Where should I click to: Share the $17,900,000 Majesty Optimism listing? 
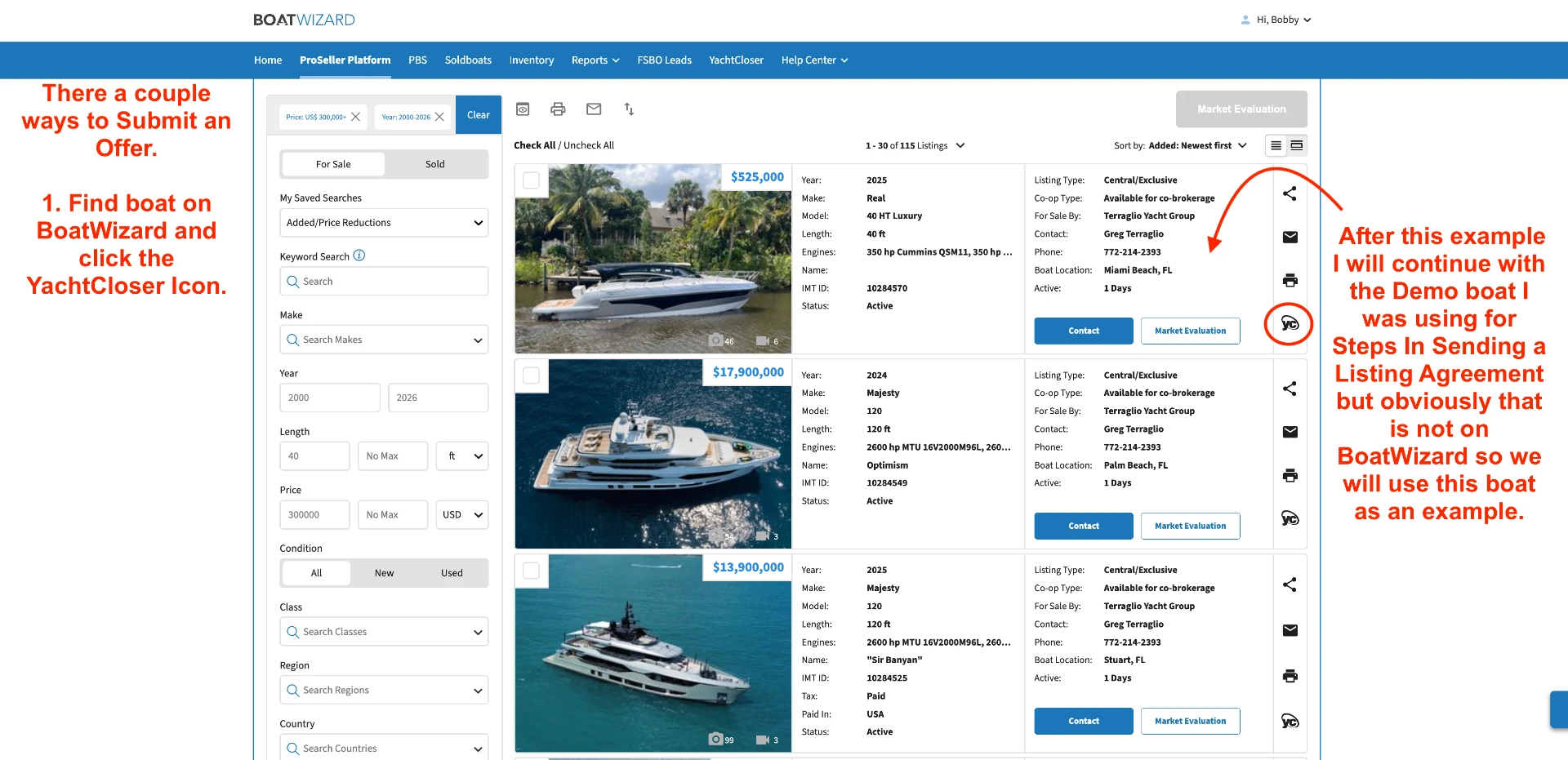[1290, 389]
